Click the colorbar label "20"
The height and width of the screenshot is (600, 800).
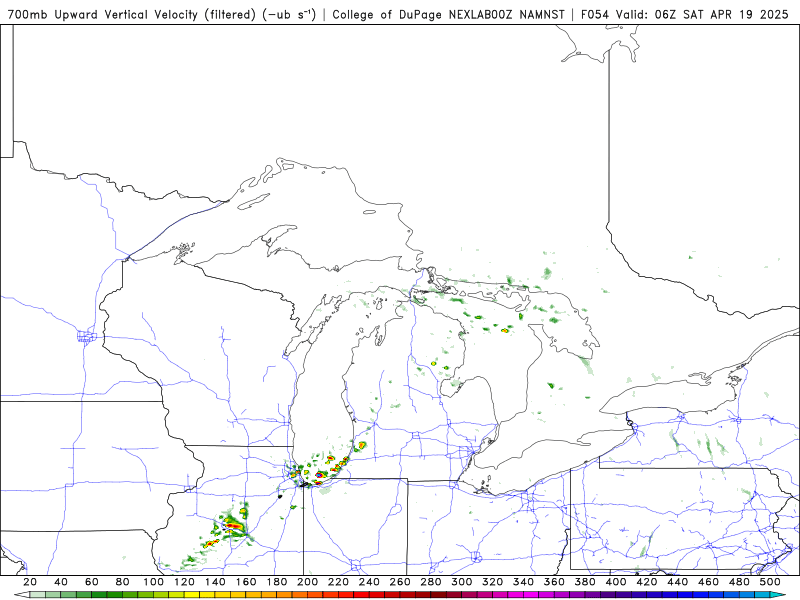click(30, 582)
